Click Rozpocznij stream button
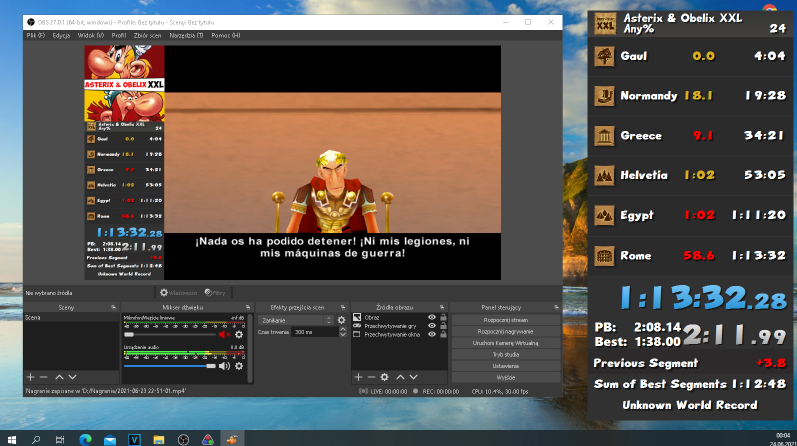 pos(506,320)
